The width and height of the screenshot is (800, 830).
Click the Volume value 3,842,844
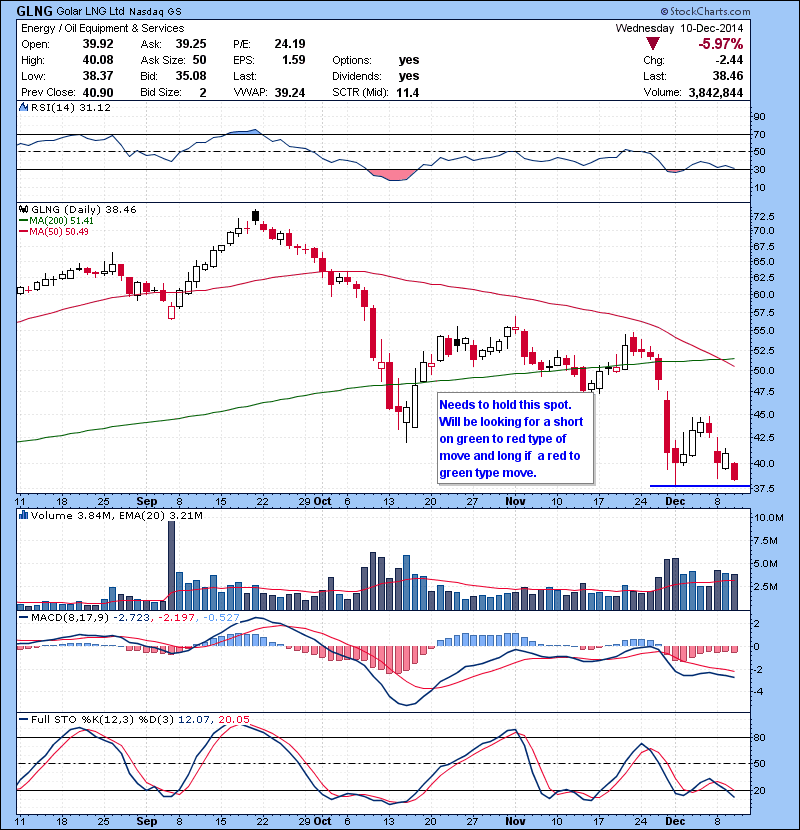(x=716, y=92)
